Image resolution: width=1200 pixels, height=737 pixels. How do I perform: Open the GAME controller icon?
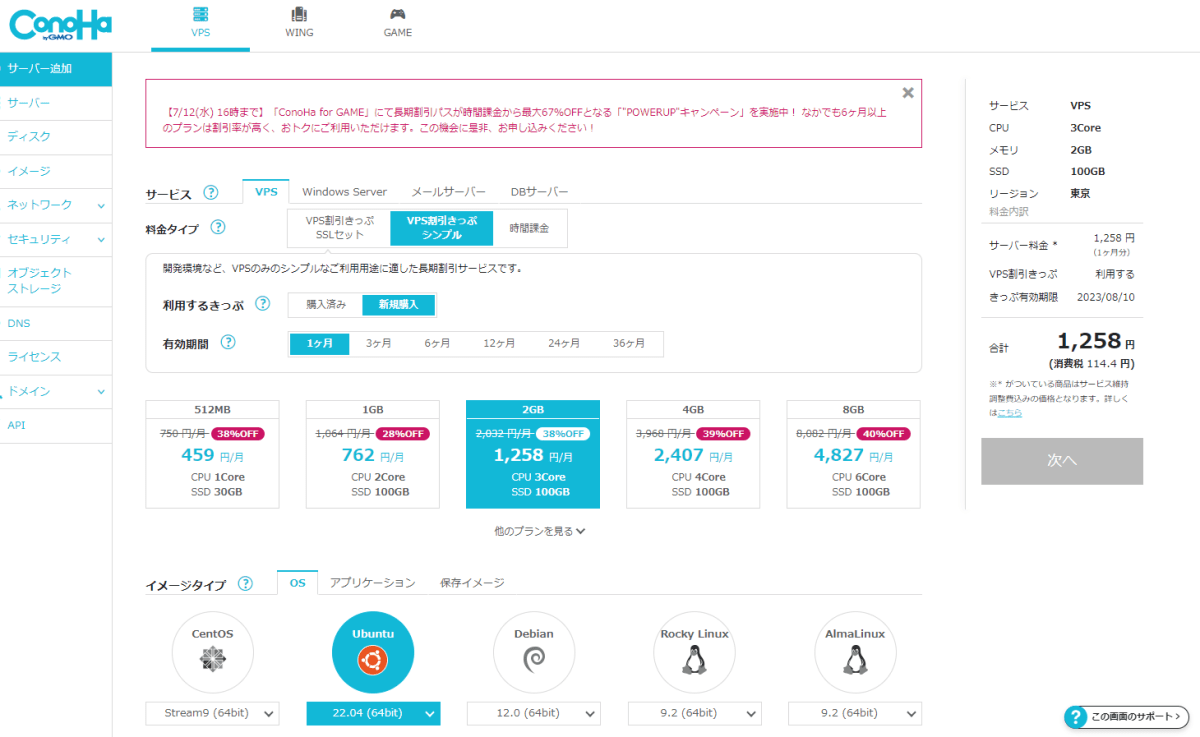(x=398, y=14)
